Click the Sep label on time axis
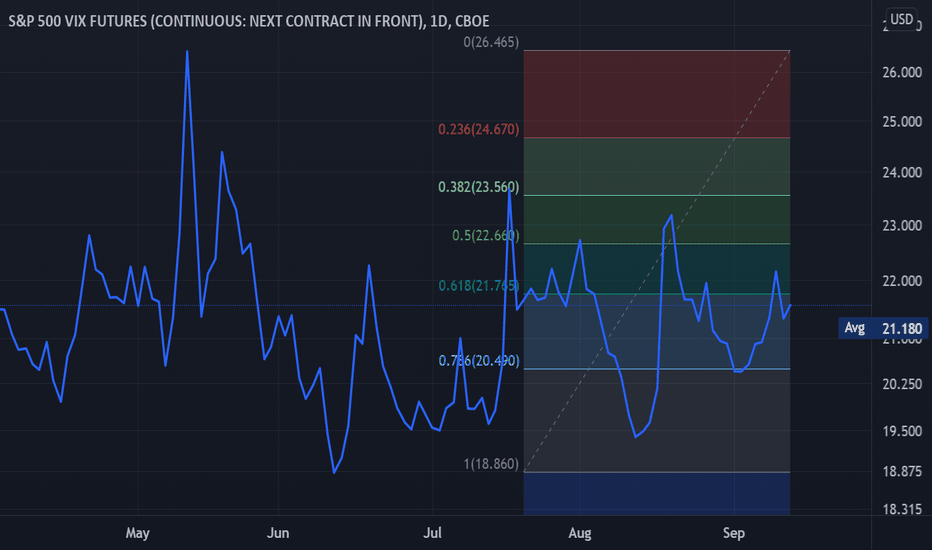Viewport: 932px width, 550px height. click(733, 533)
